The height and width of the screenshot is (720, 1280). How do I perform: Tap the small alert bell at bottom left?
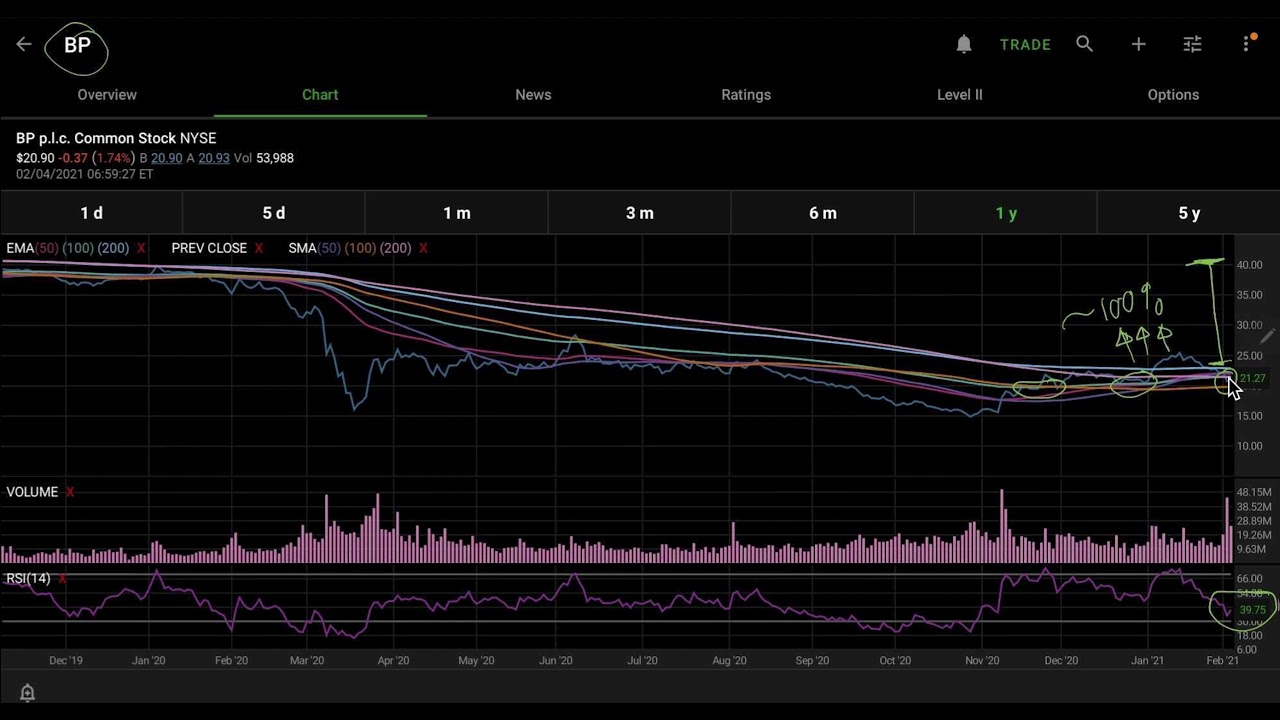[x=27, y=693]
